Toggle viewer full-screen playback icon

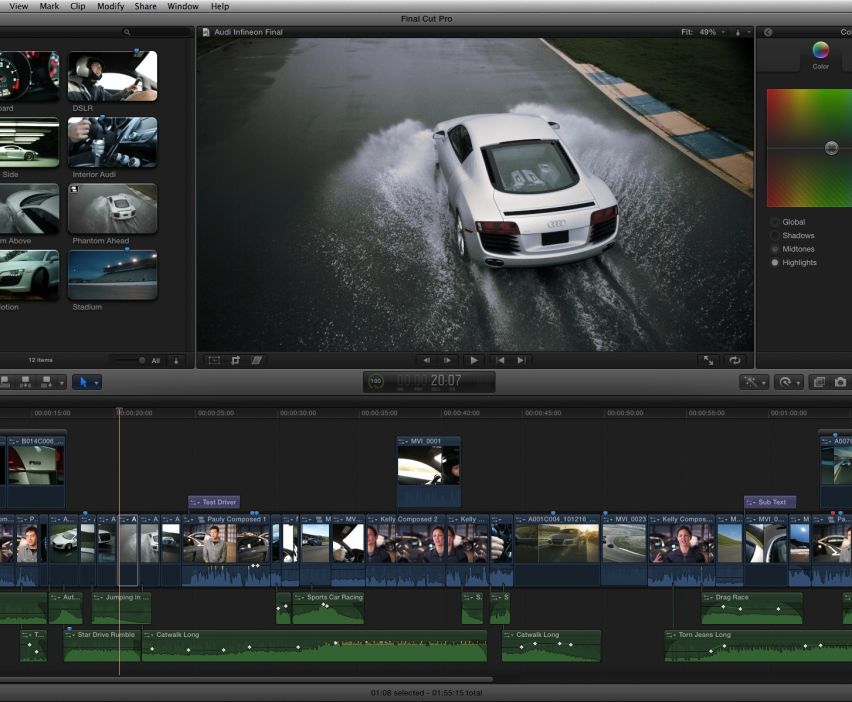click(x=709, y=360)
